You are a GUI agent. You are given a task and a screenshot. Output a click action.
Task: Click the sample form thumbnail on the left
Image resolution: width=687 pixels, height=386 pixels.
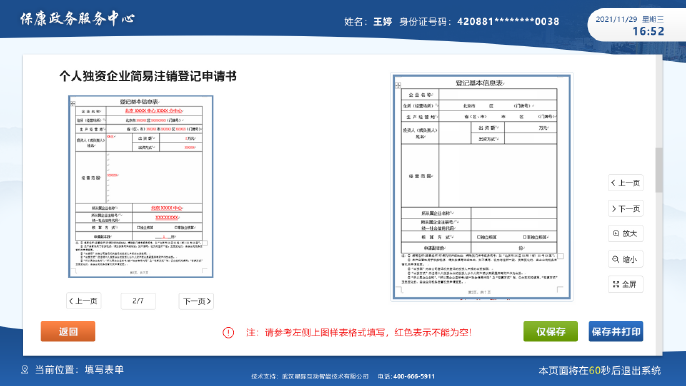(x=141, y=187)
